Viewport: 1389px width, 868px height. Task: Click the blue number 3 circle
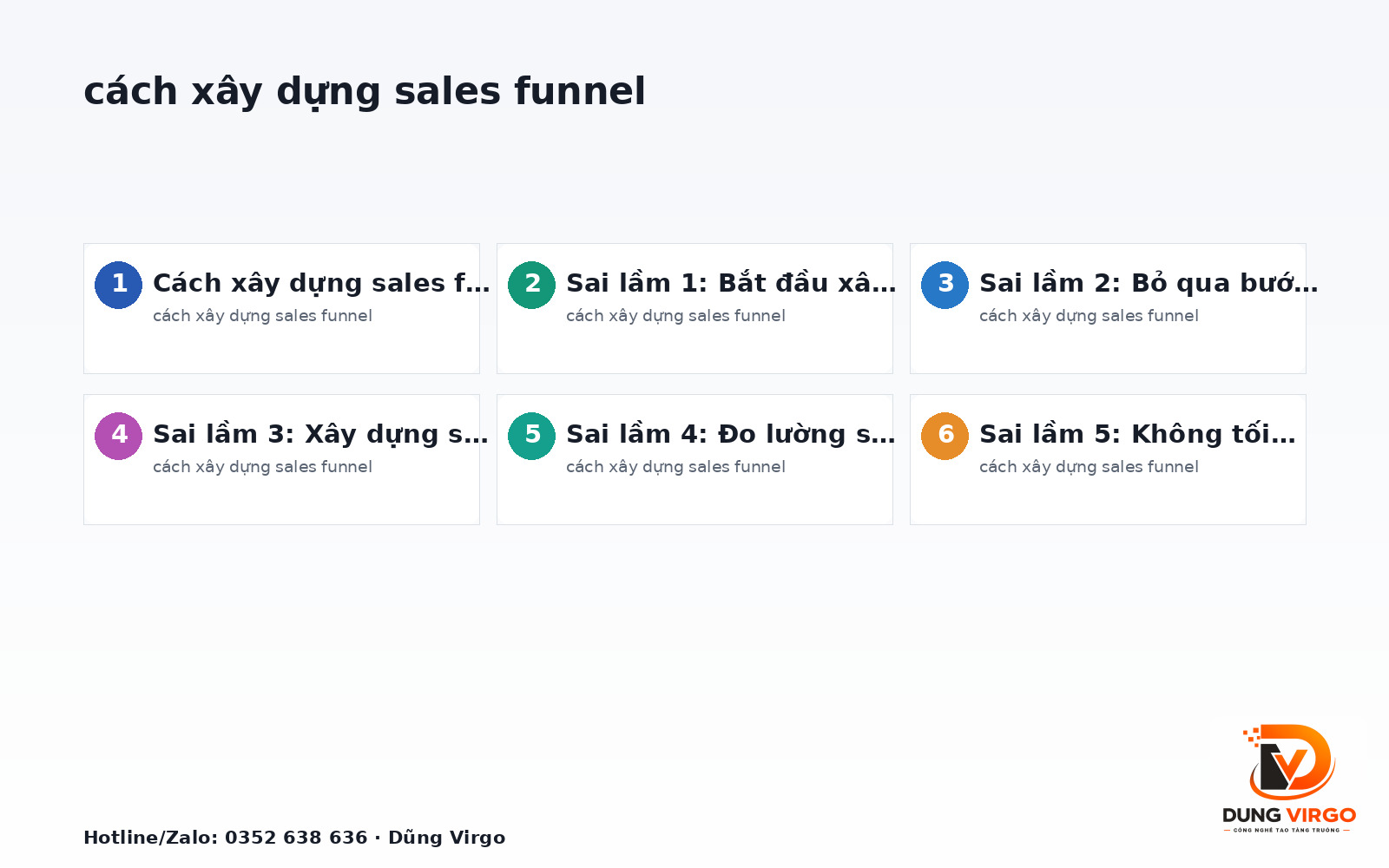pos(945,285)
